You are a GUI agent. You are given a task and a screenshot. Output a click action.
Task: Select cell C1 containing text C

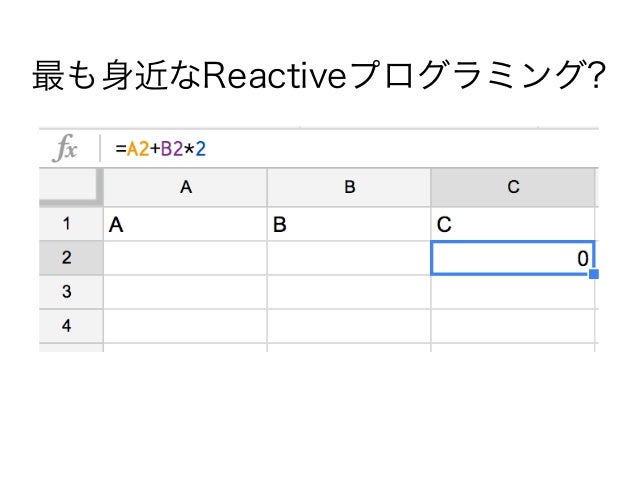tap(513, 224)
